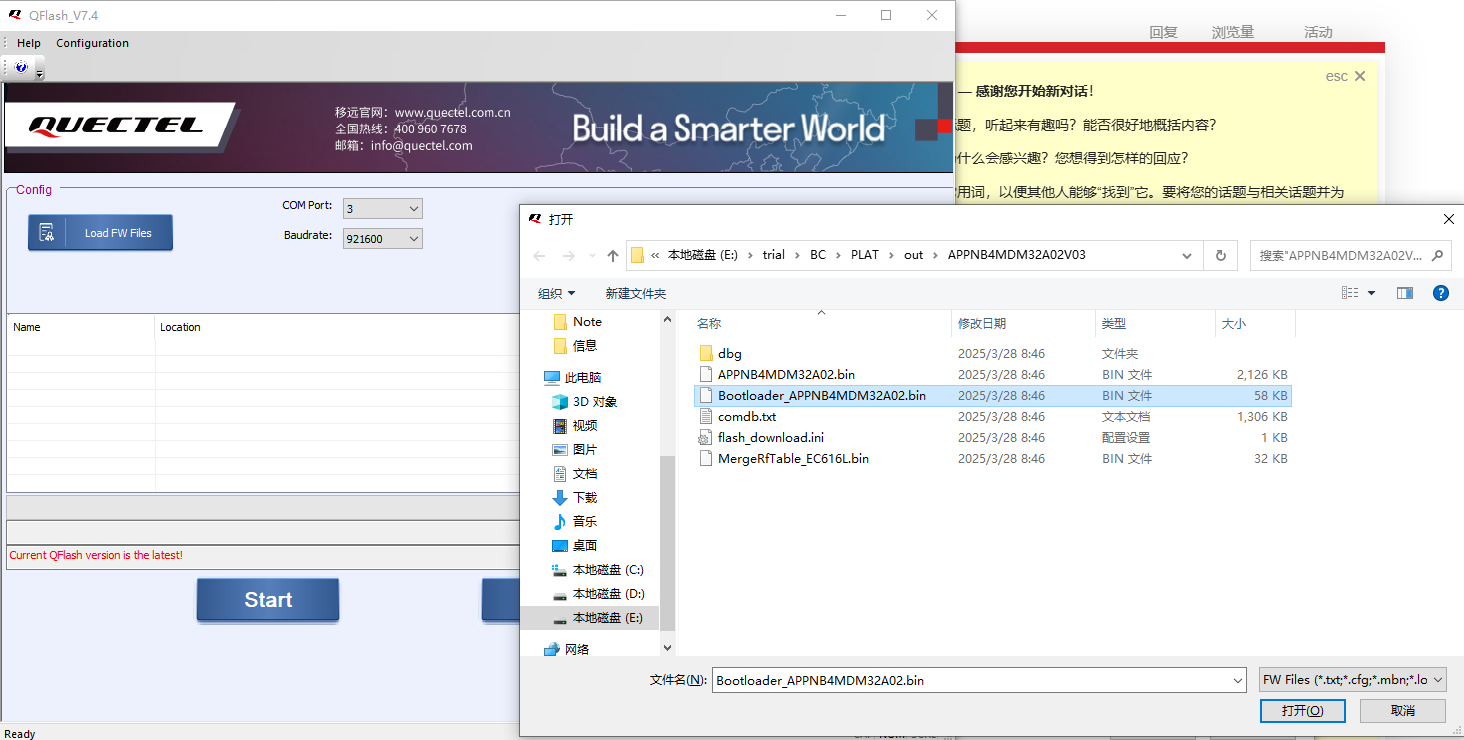Open the COM Port dropdown
The height and width of the screenshot is (740, 1464).
click(383, 209)
